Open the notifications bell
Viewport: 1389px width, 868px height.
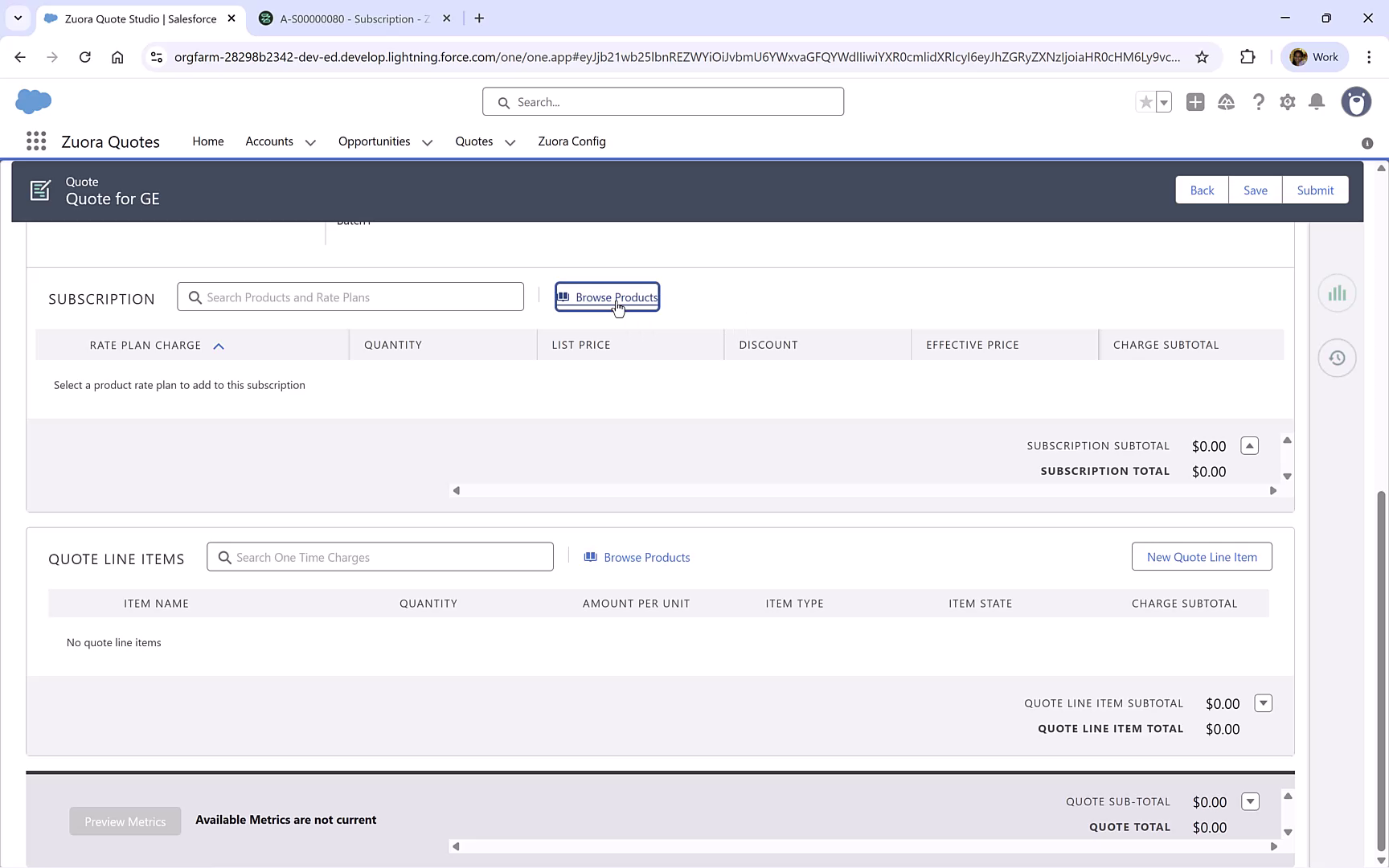(x=1317, y=102)
